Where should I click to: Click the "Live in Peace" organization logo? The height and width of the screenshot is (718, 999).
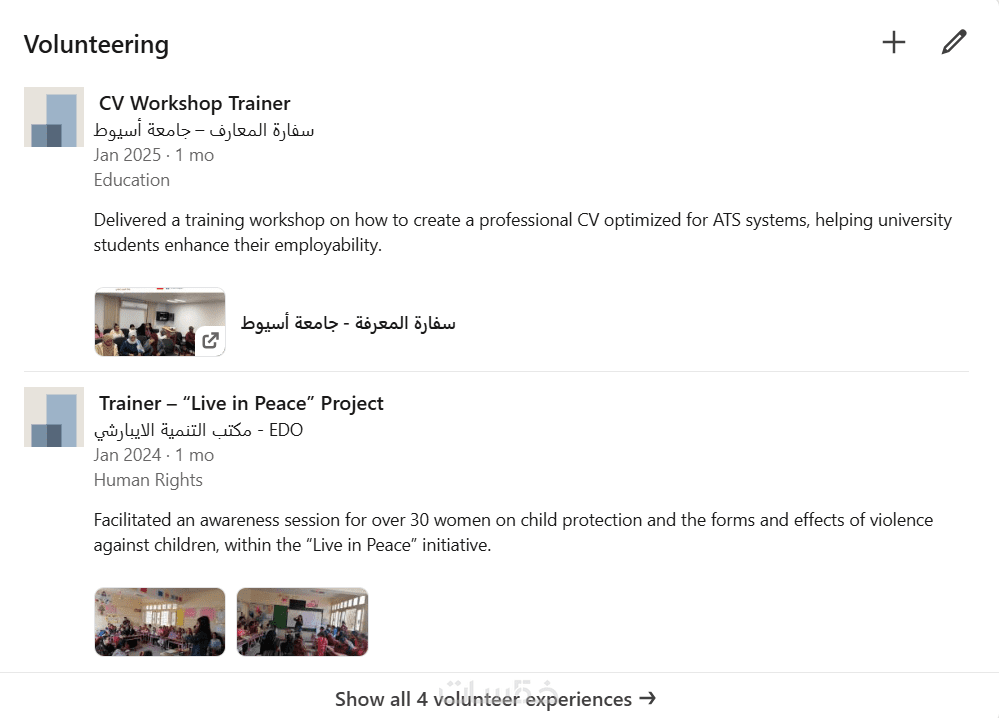(54, 417)
